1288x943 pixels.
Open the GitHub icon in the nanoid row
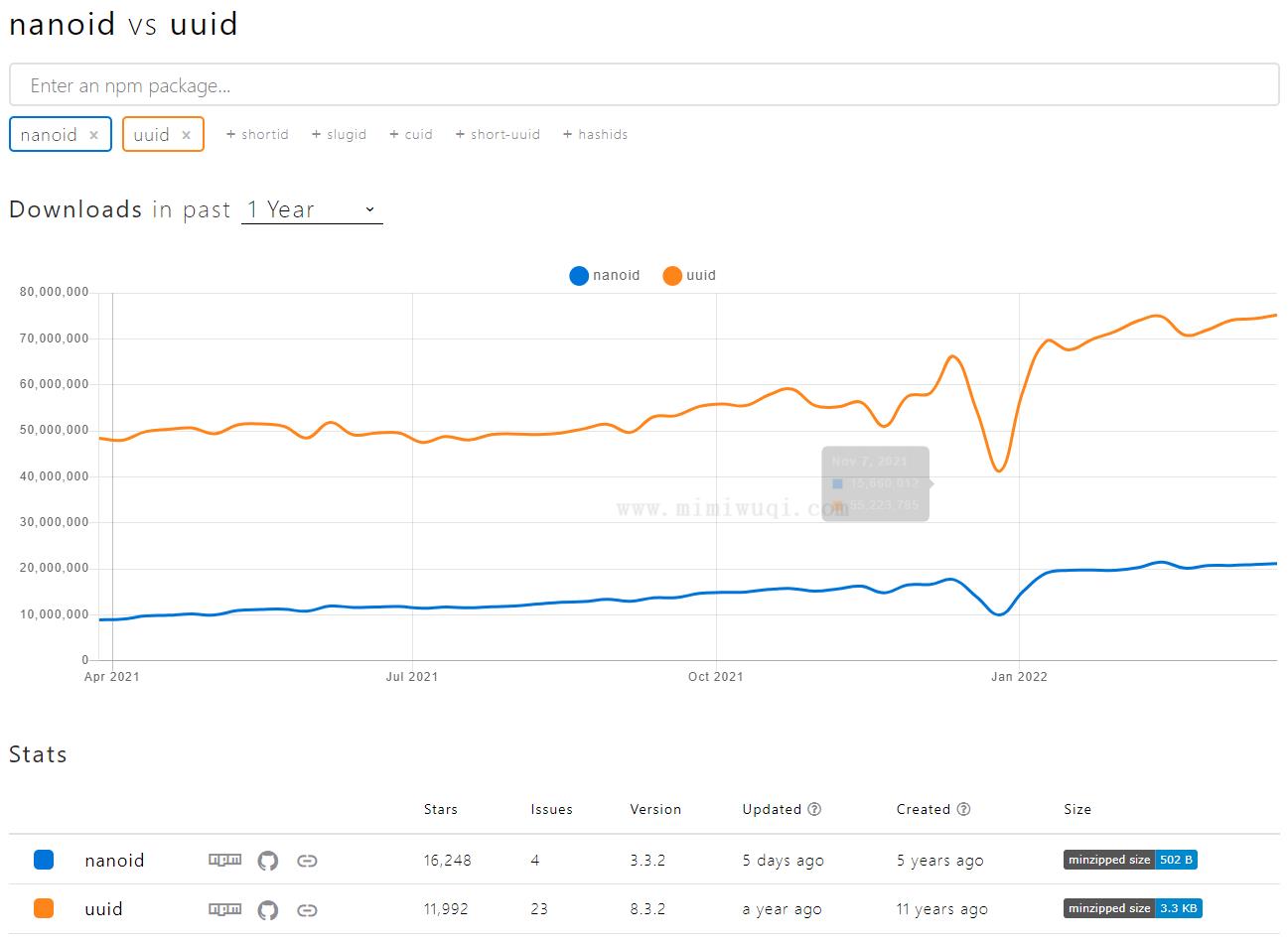pos(268,861)
